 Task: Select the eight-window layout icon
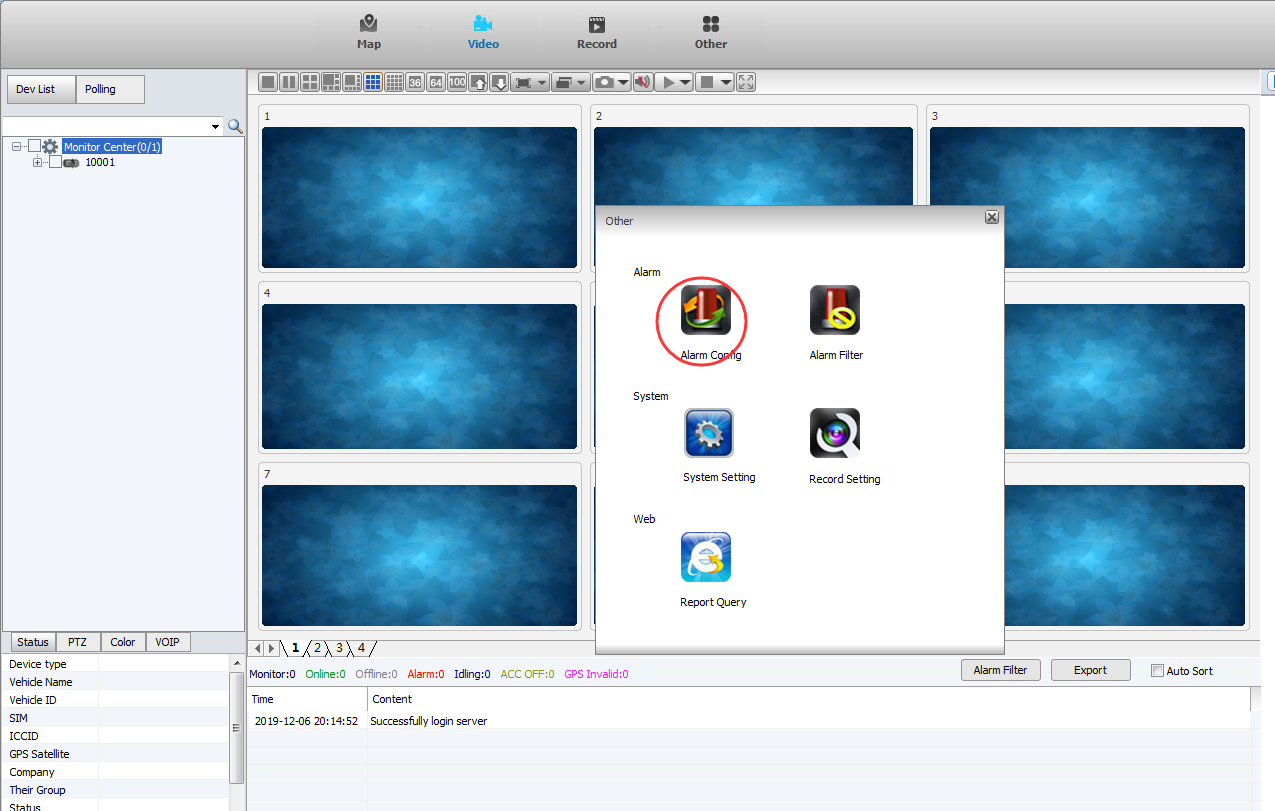[x=352, y=82]
